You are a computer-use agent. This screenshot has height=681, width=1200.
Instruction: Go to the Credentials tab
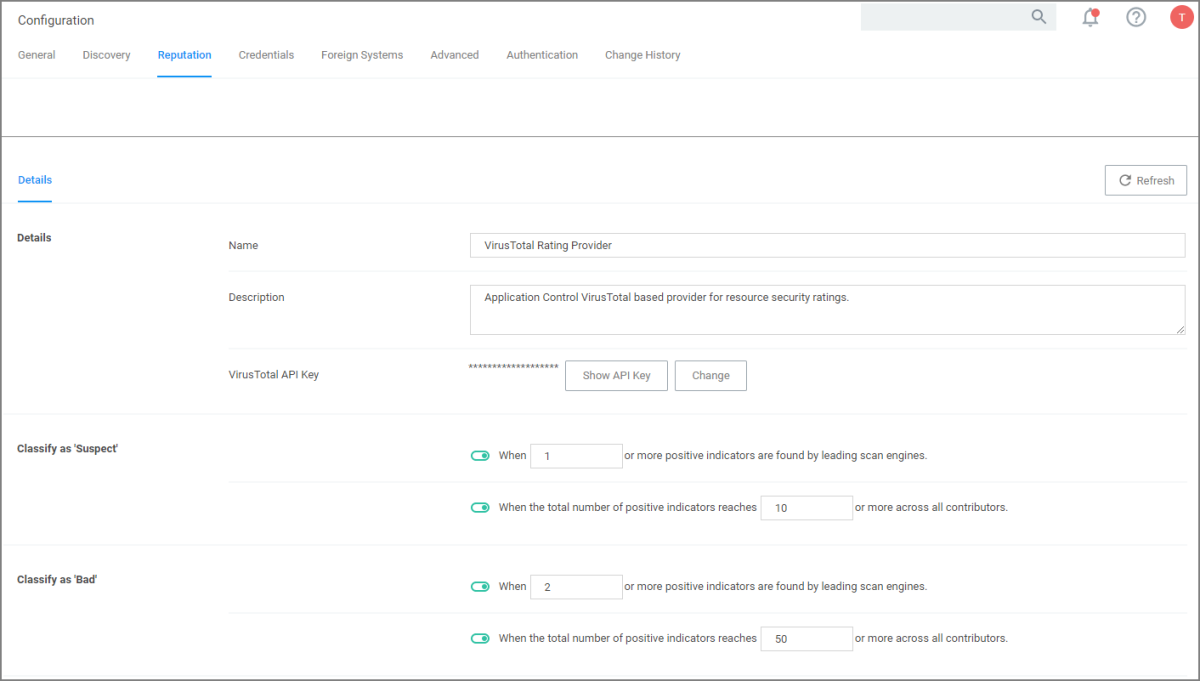[266, 55]
